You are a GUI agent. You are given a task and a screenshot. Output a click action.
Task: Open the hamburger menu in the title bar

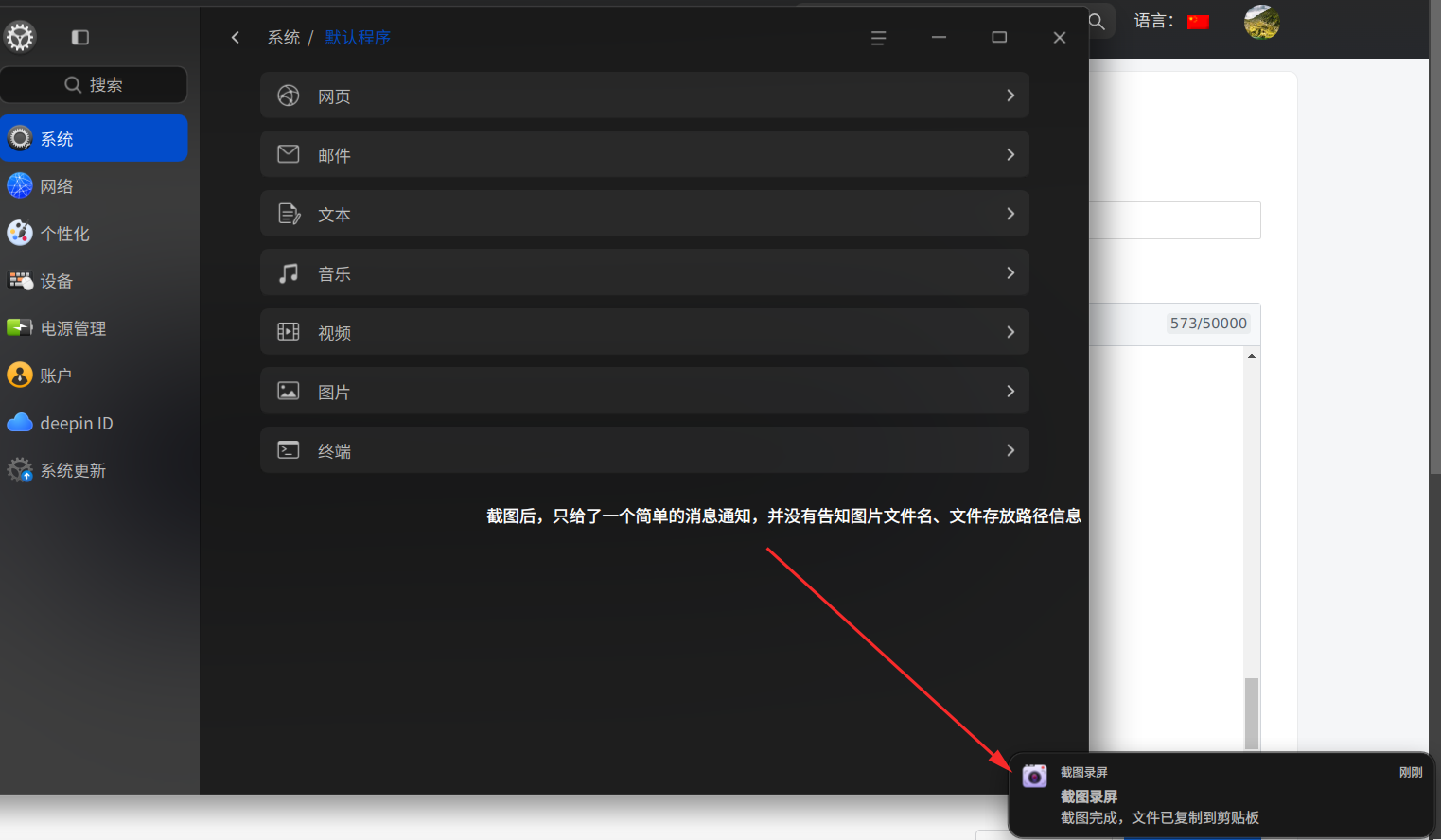click(878, 38)
